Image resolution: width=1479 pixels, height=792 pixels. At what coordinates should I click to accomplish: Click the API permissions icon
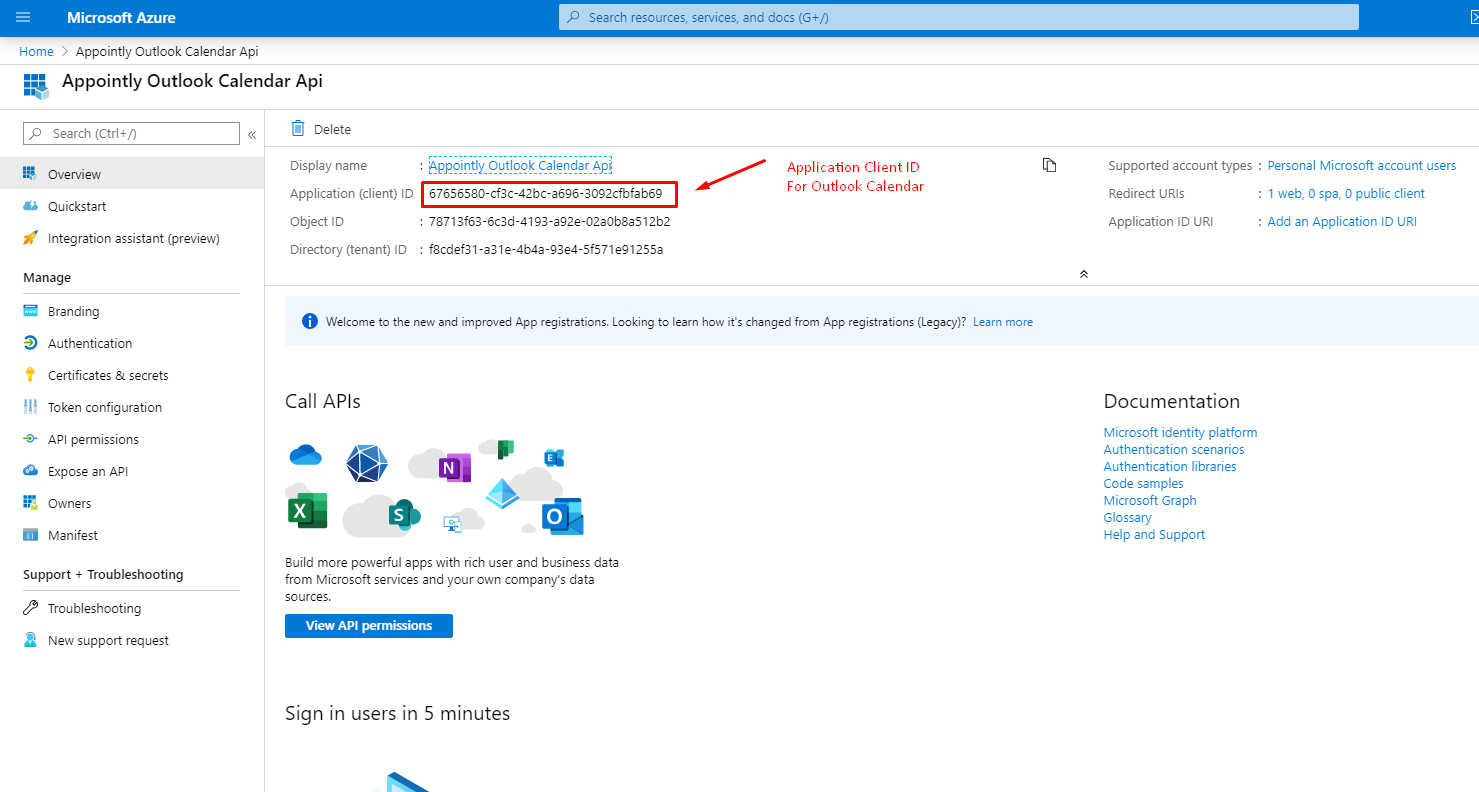click(30, 439)
